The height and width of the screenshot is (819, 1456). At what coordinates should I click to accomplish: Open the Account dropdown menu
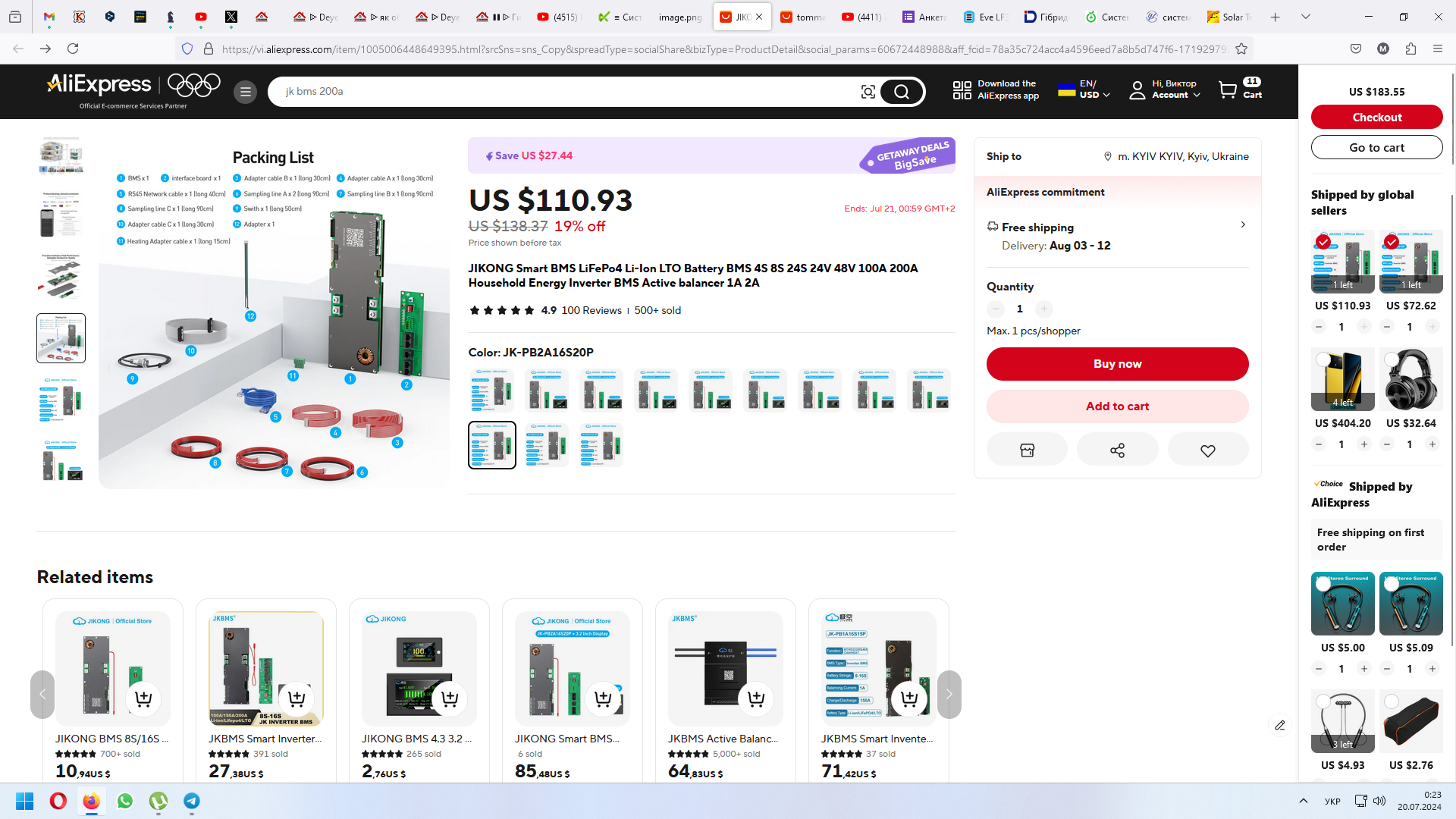[x=1165, y=89]
